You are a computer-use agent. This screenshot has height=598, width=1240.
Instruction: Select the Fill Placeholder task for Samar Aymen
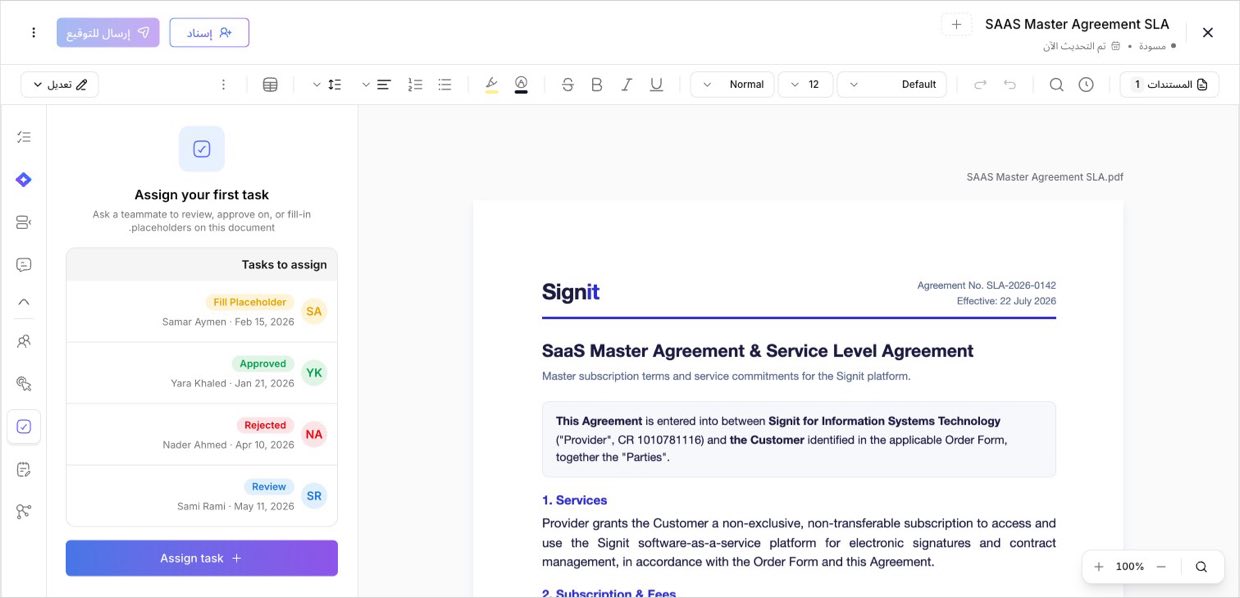tap(202, 312)
